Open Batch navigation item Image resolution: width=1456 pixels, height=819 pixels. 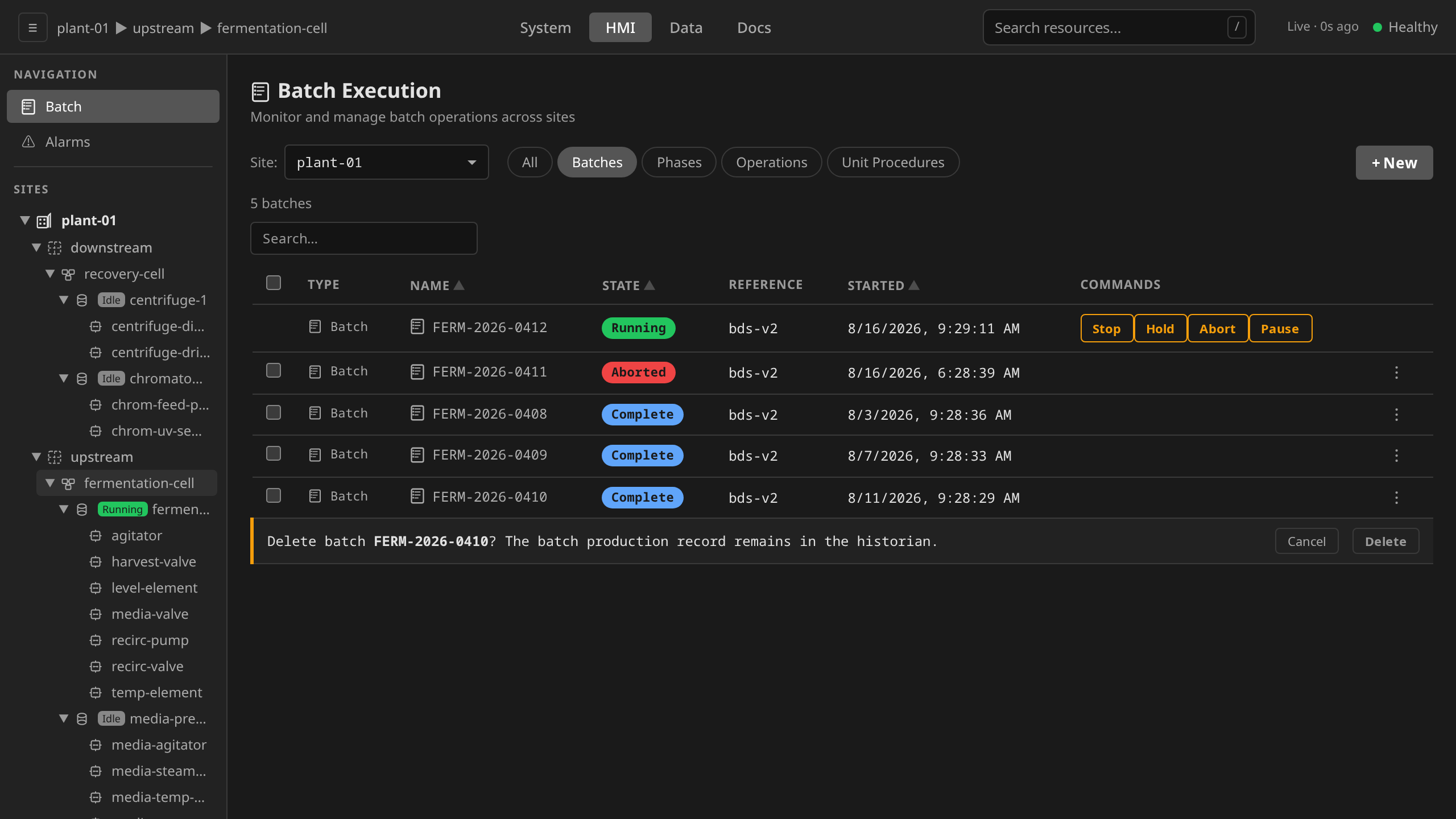click(x=113, y=106)
